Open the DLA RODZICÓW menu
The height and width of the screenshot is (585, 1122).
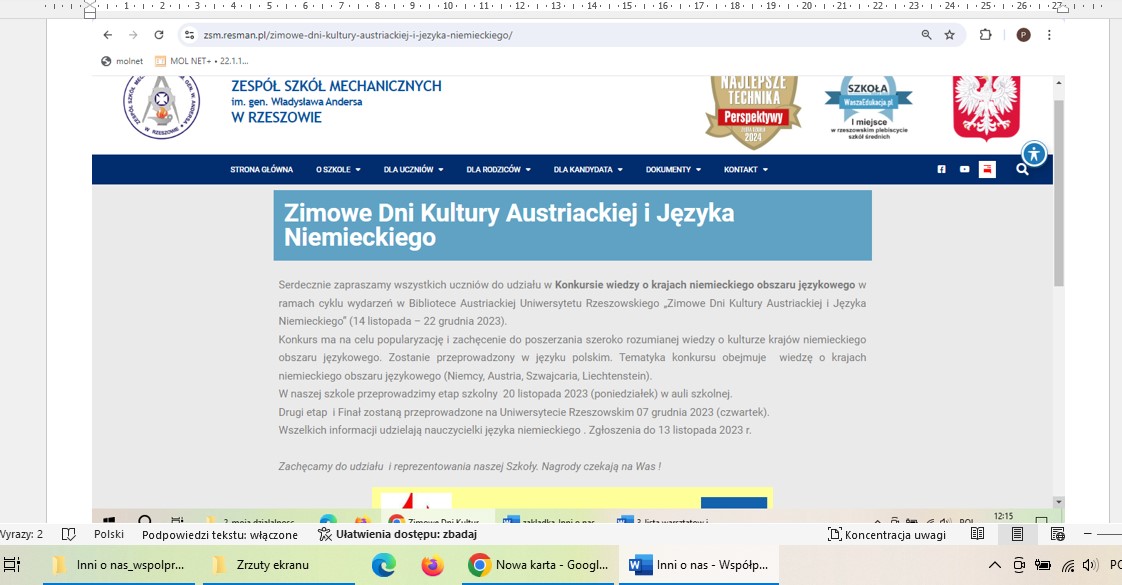(498, 170)
